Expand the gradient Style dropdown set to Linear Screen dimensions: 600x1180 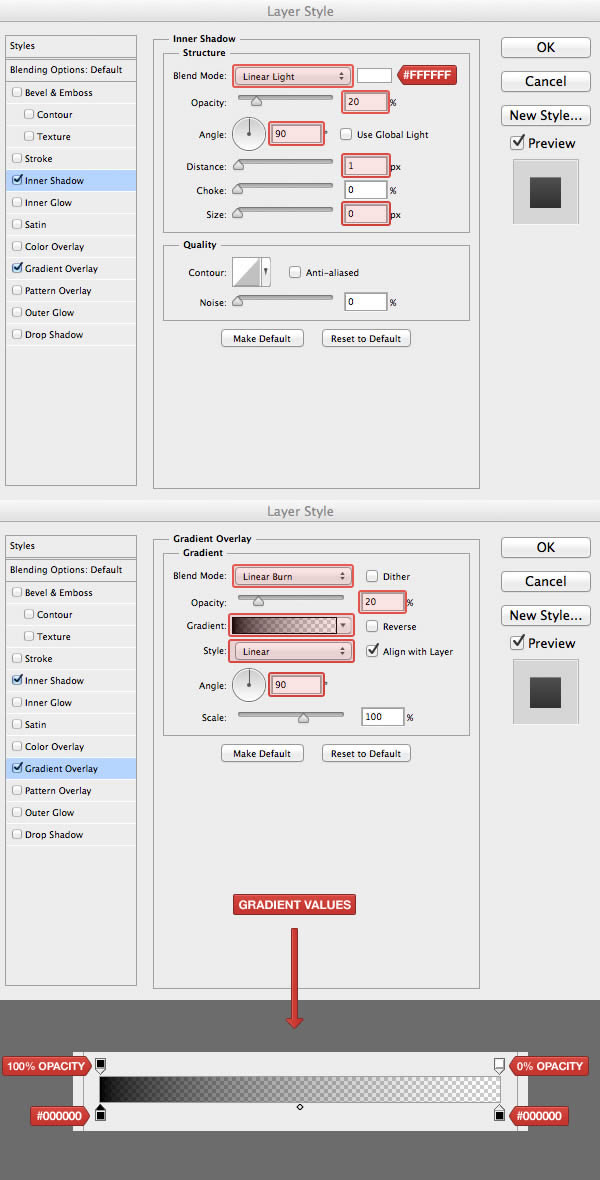tap(293, 651)
